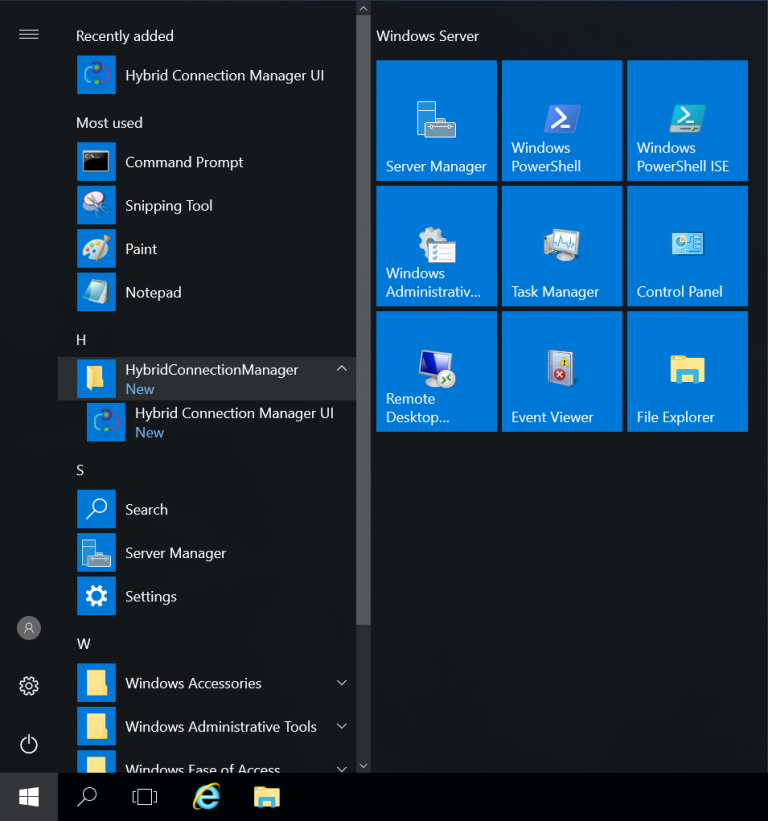Image resolution: width=768 pixels, height=821 pixels.
Task: Open Task Manager tile
Action: [561, 246]
